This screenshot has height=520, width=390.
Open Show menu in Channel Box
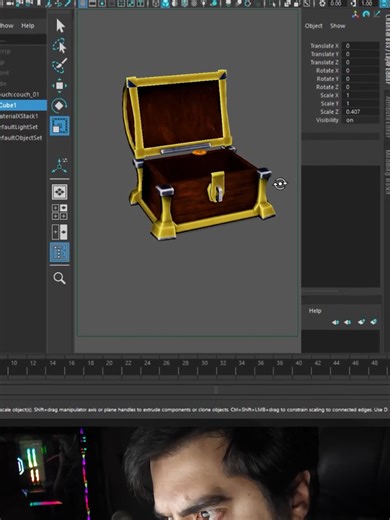pyautogui.click(x=338, y=26)
